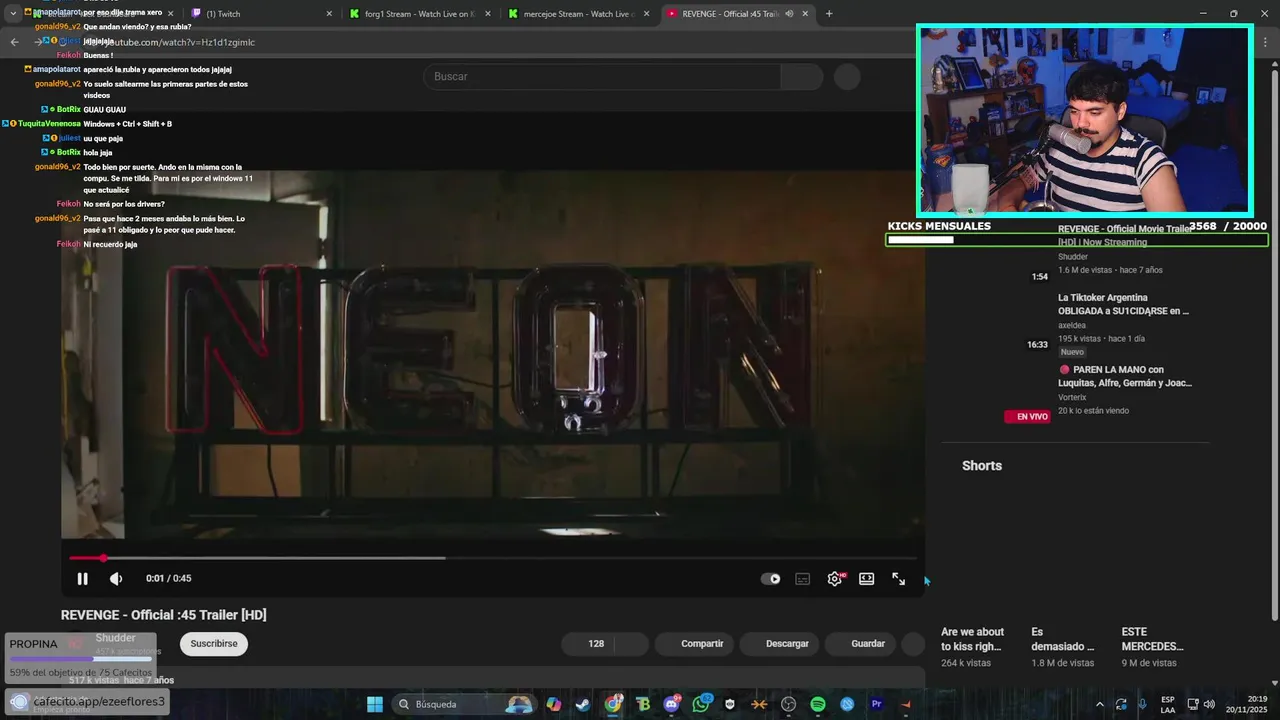This screenshot has height=720, width=1280.
Task: Open Steam from the taskbar
Action: pos(582,704)
